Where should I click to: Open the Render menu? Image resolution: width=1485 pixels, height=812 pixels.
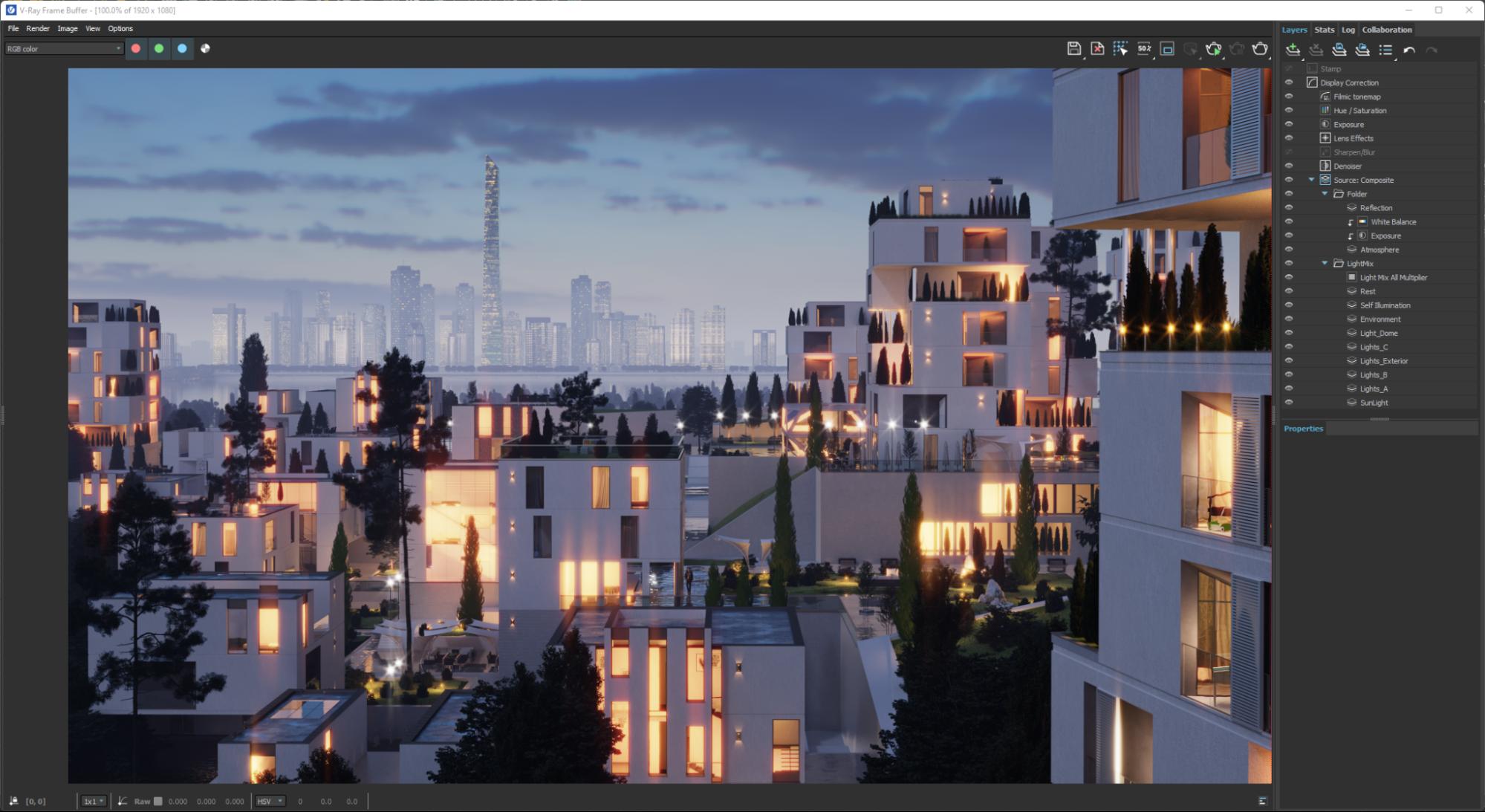[x=37, y=28]
